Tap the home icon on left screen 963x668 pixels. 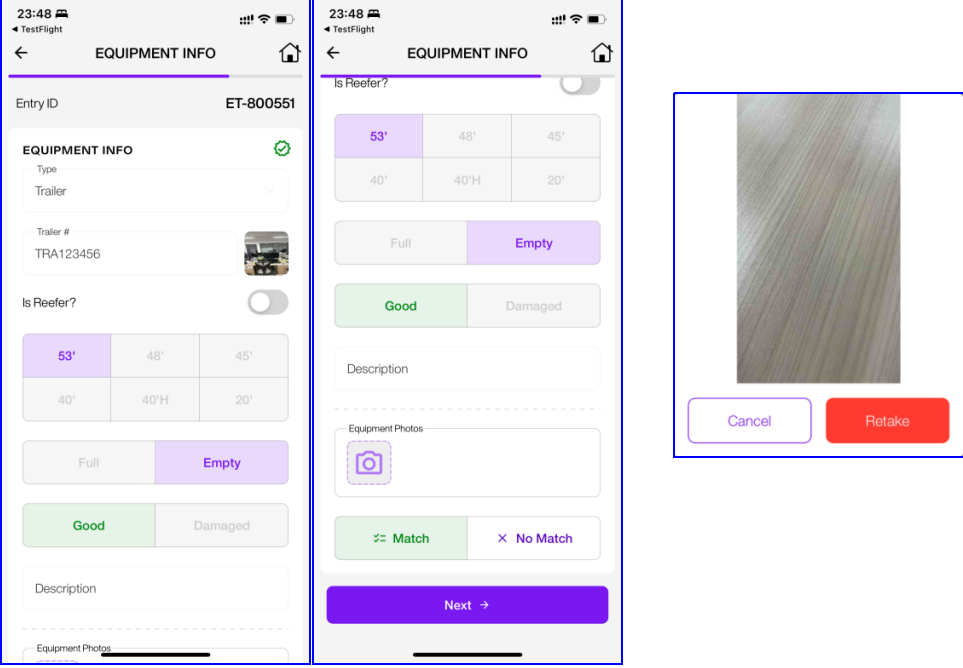290,53
